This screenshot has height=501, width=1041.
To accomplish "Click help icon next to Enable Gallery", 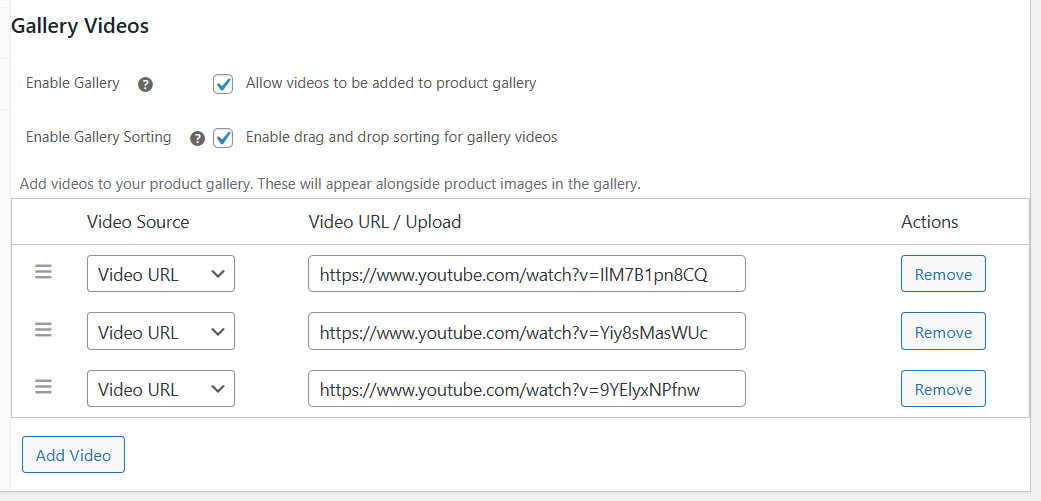I will click(145, 84).
